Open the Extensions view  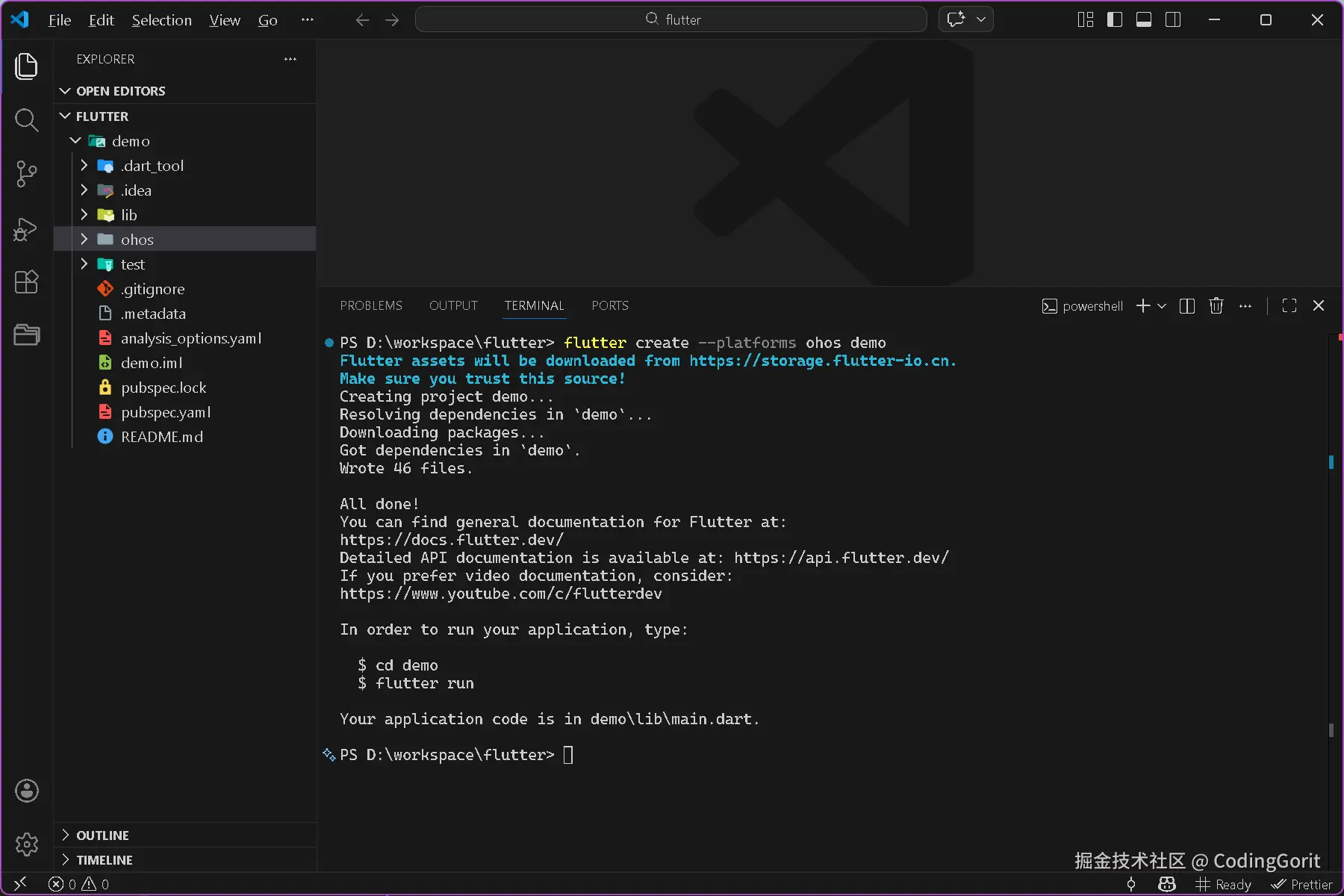[x=27, y=281]
